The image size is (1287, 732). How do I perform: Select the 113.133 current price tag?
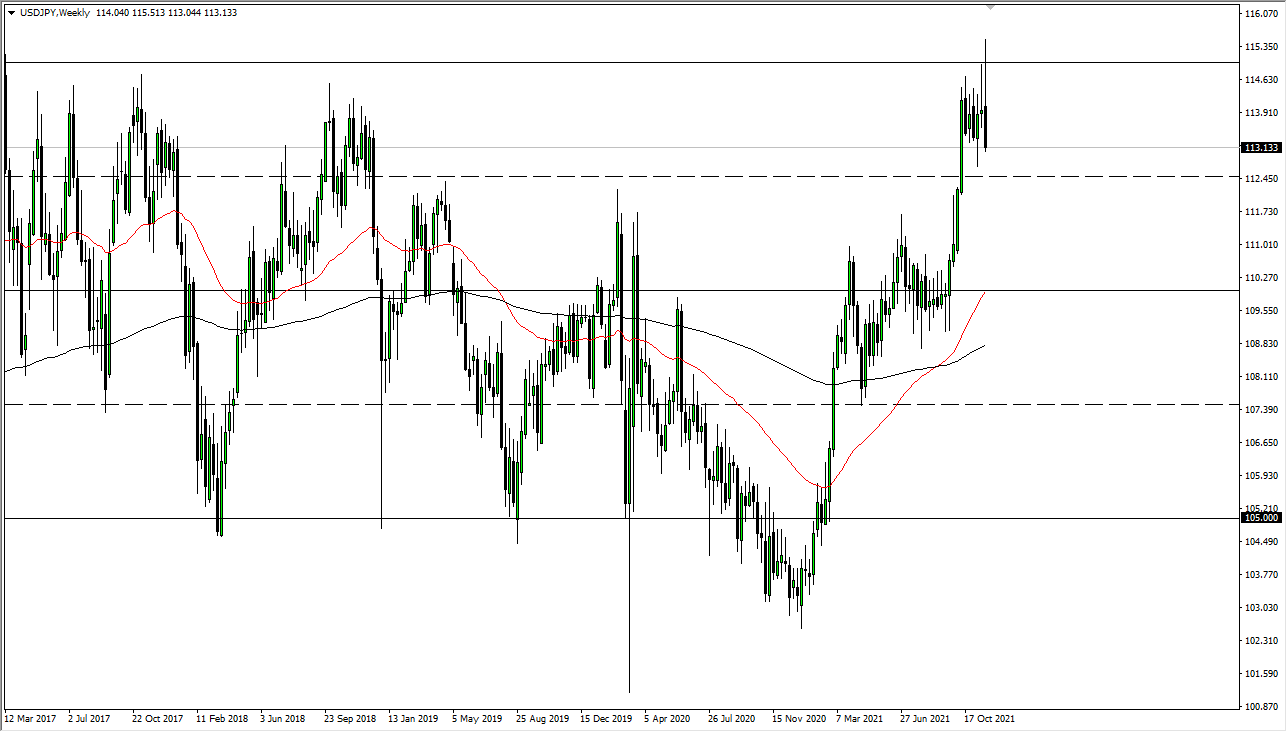click(x=1259, y=147)
